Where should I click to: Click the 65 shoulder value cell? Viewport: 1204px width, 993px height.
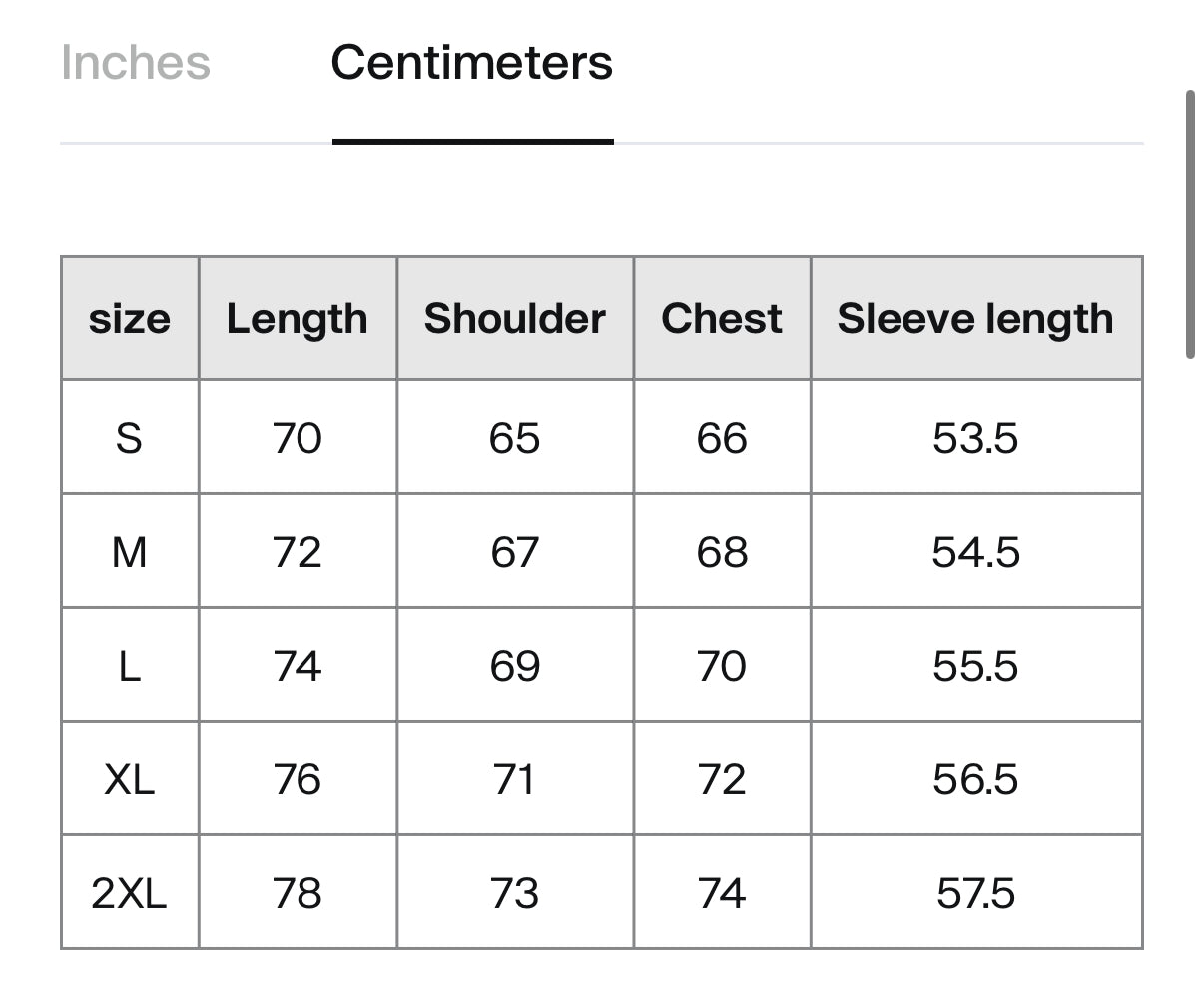point(515,437)
